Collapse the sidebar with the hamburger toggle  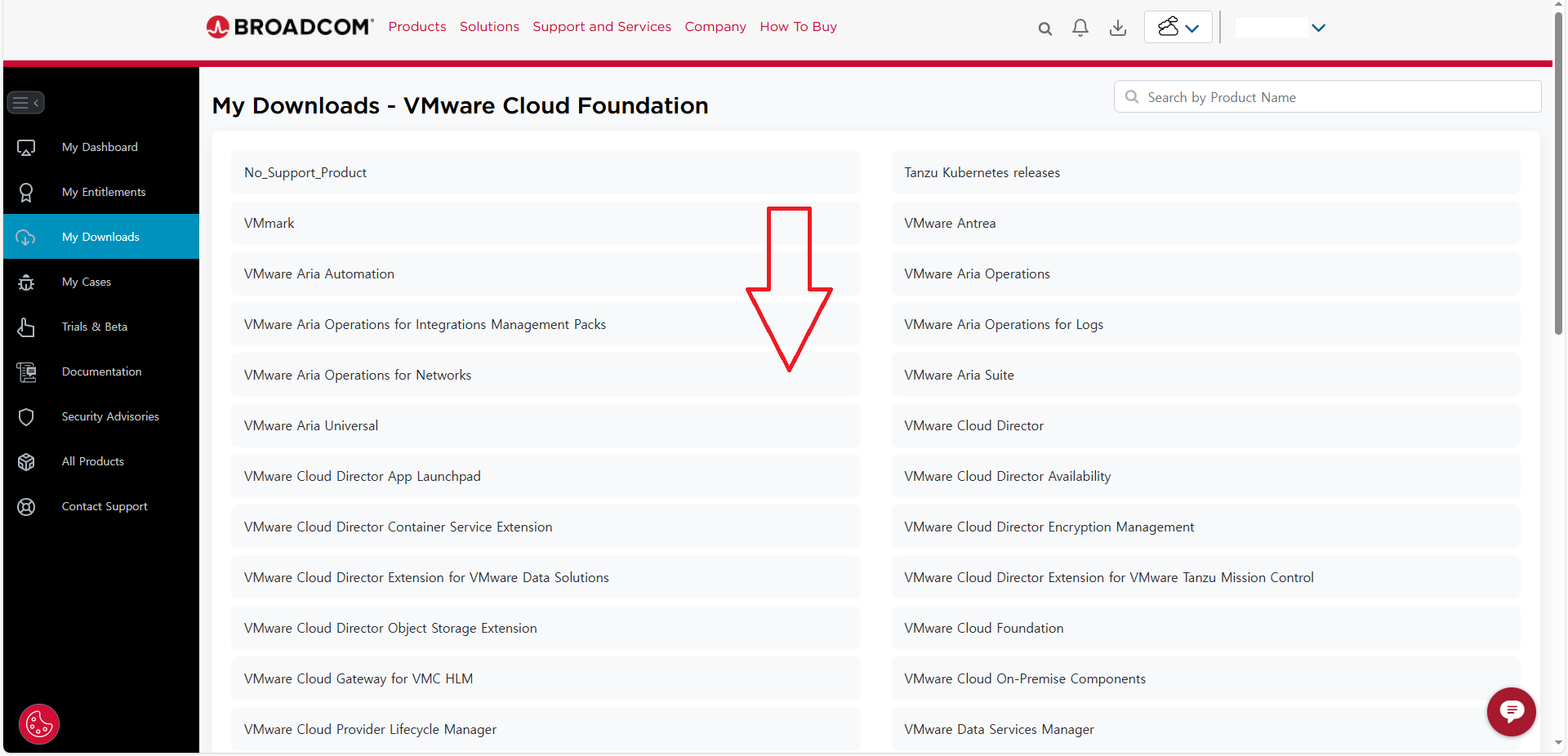click(x=25, y=103)
